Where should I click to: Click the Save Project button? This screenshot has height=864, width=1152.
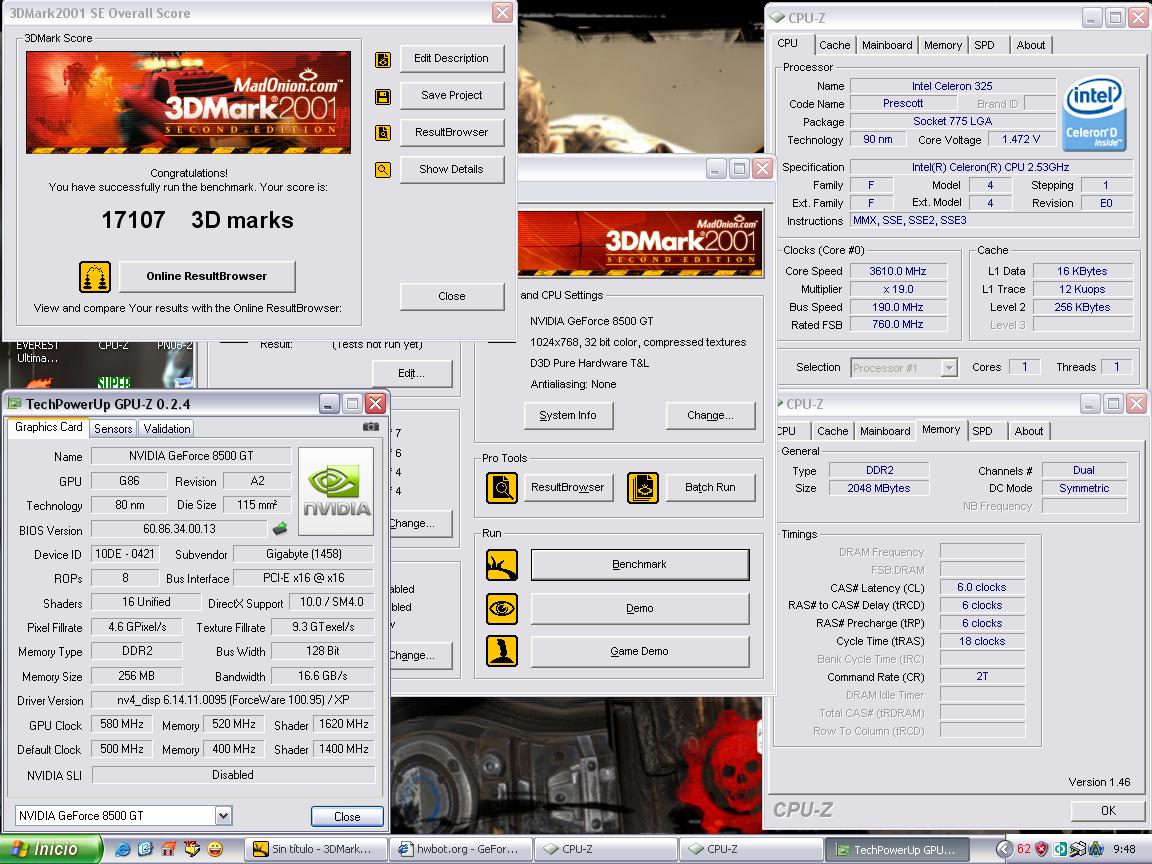pos(451,96)
